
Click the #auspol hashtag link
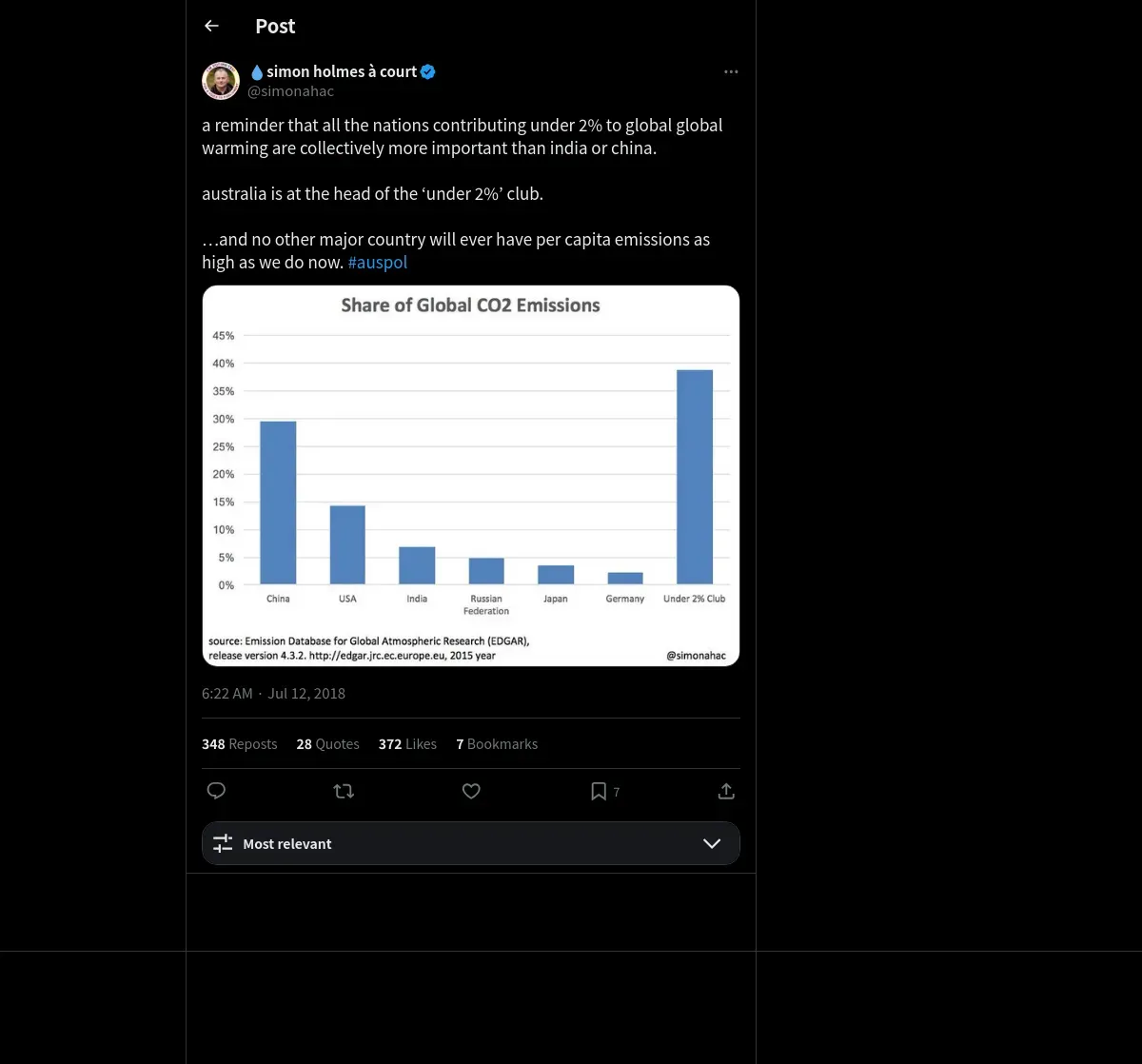[378, 263]
